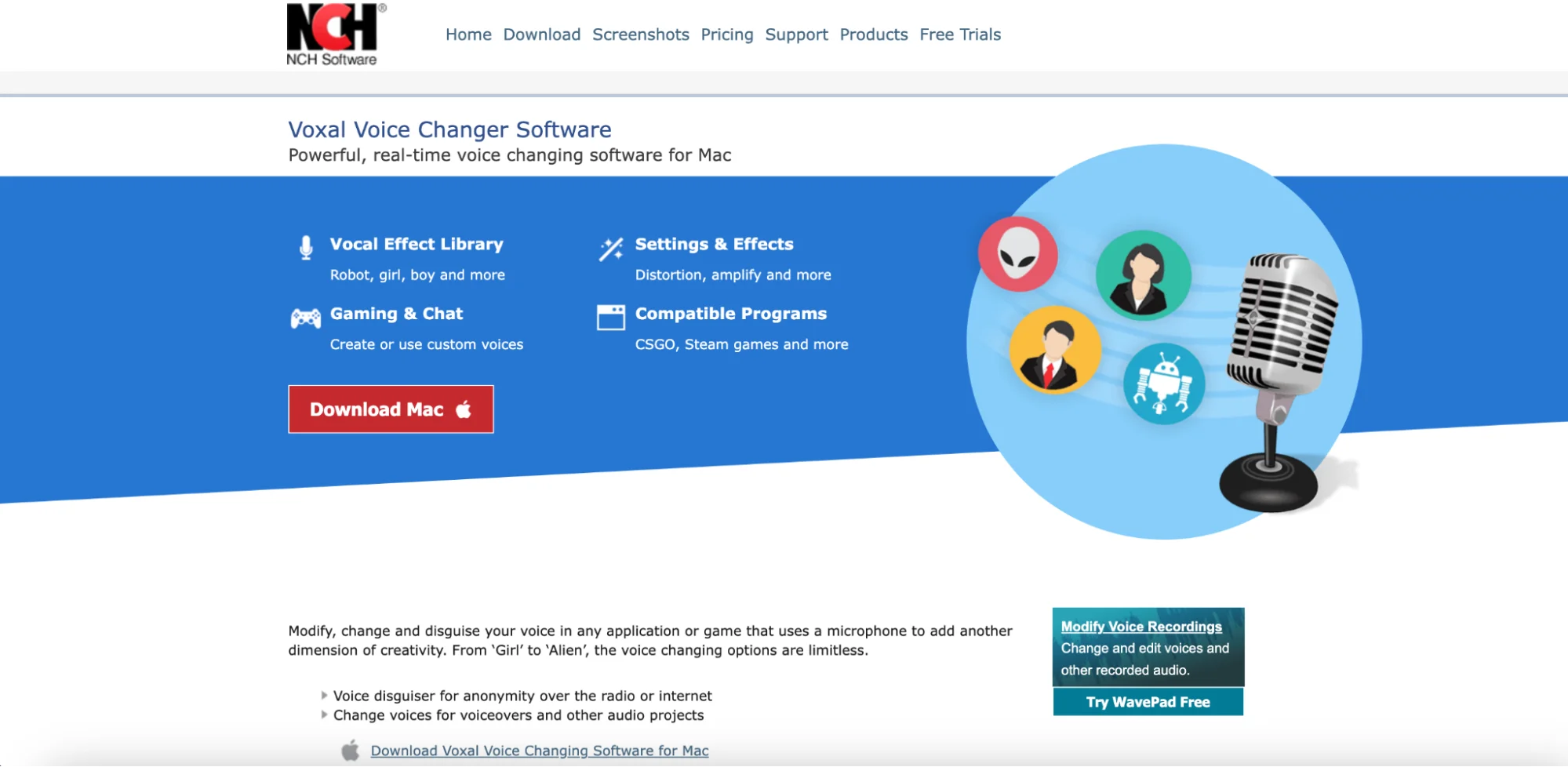Expand the voice disguiser bullet arrow
The image size is (1568, 767).
coord(324,695)
